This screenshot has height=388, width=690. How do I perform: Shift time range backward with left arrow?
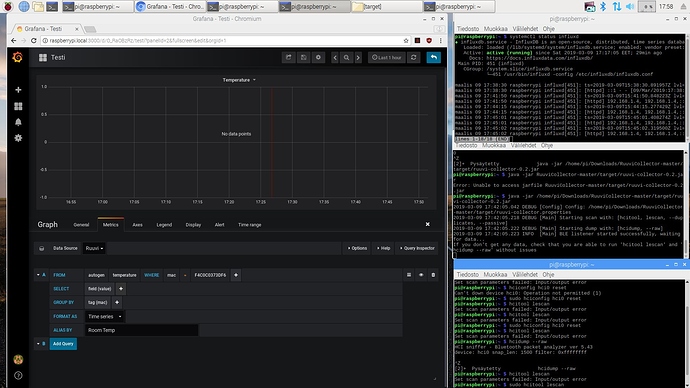335,57
